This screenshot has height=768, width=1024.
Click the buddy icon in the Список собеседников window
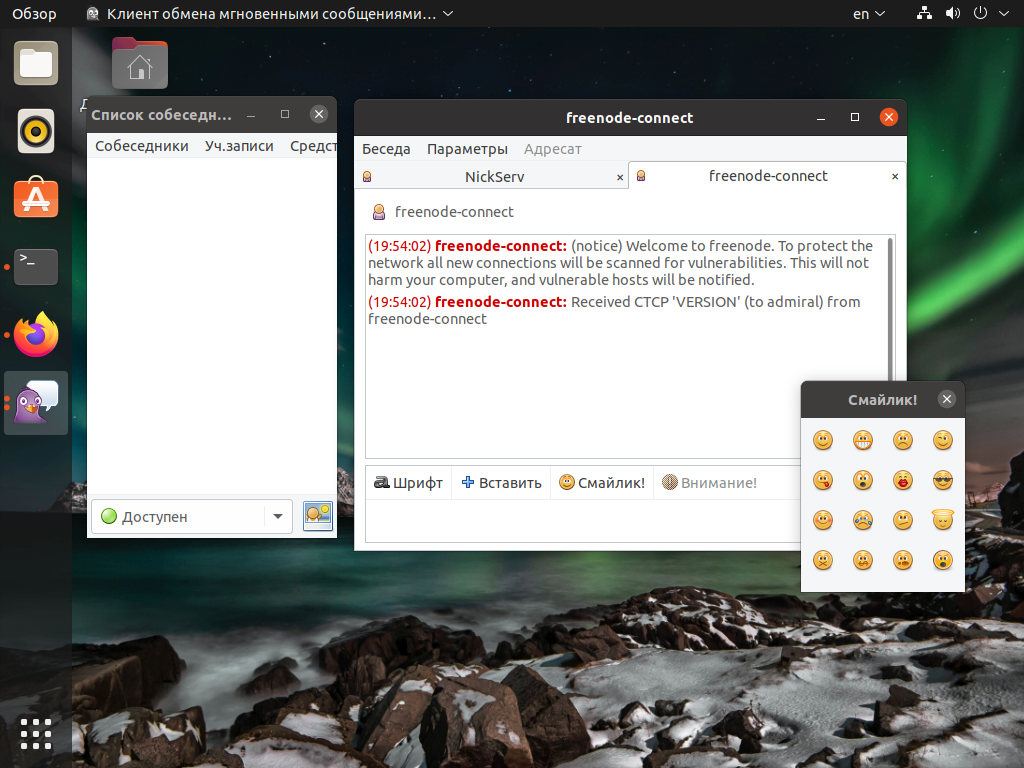[x=318, y=516]
